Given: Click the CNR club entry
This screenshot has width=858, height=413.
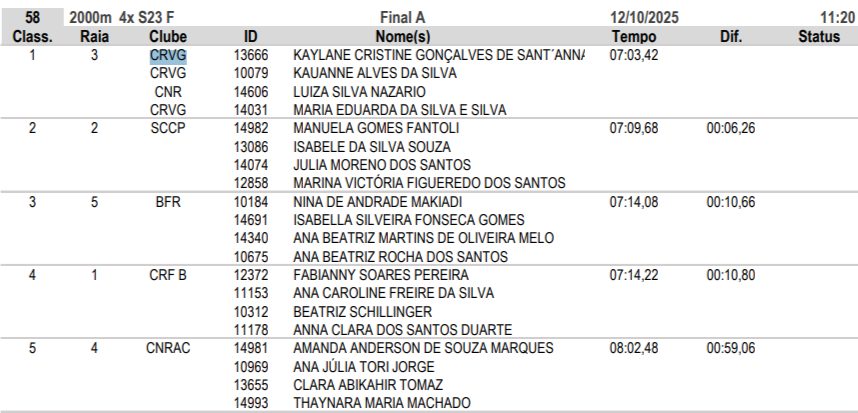Looking at the screenshot, I should click(x=168, y=92).
